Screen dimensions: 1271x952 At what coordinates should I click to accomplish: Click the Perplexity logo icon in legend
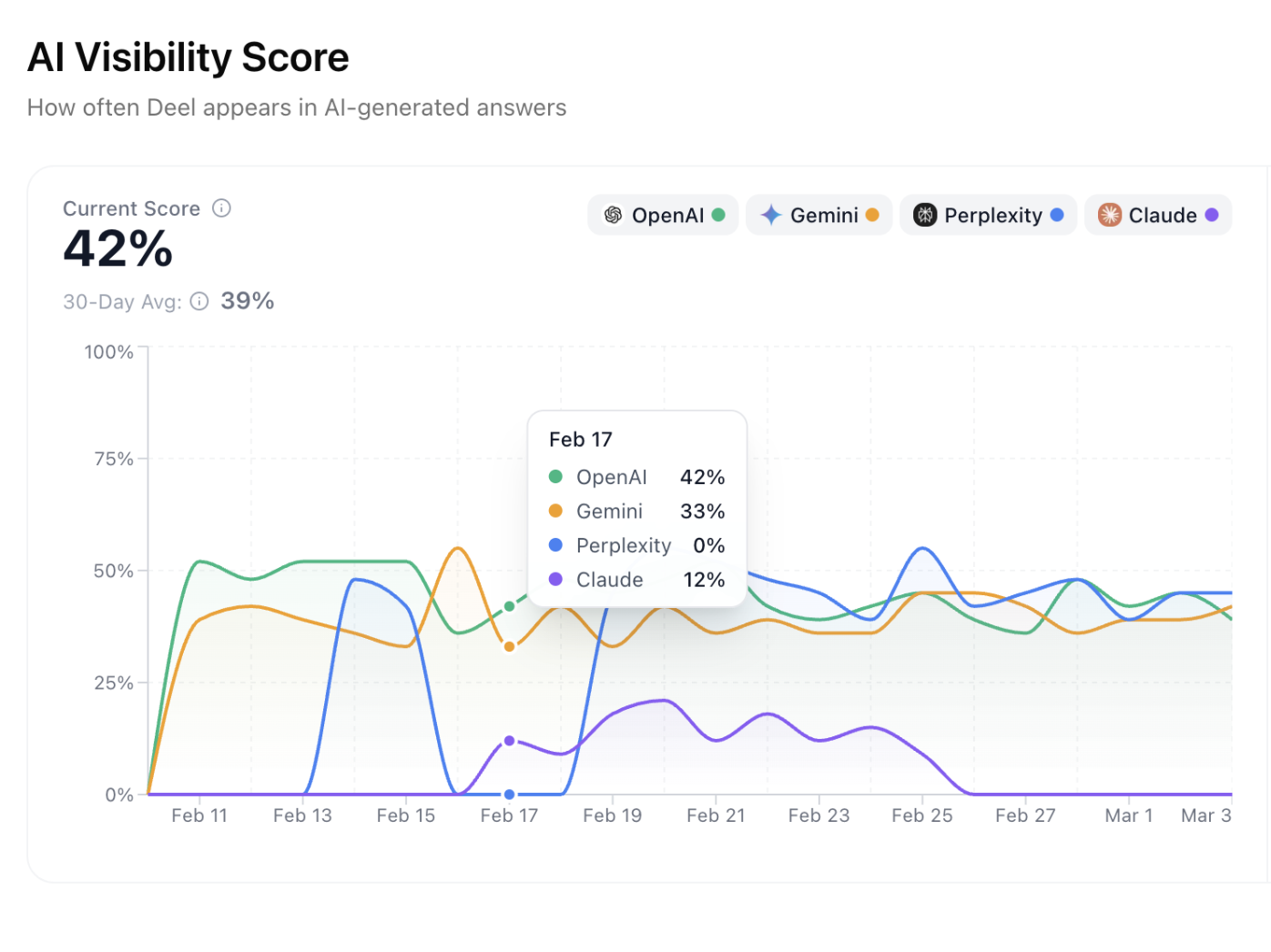point(925,216)
